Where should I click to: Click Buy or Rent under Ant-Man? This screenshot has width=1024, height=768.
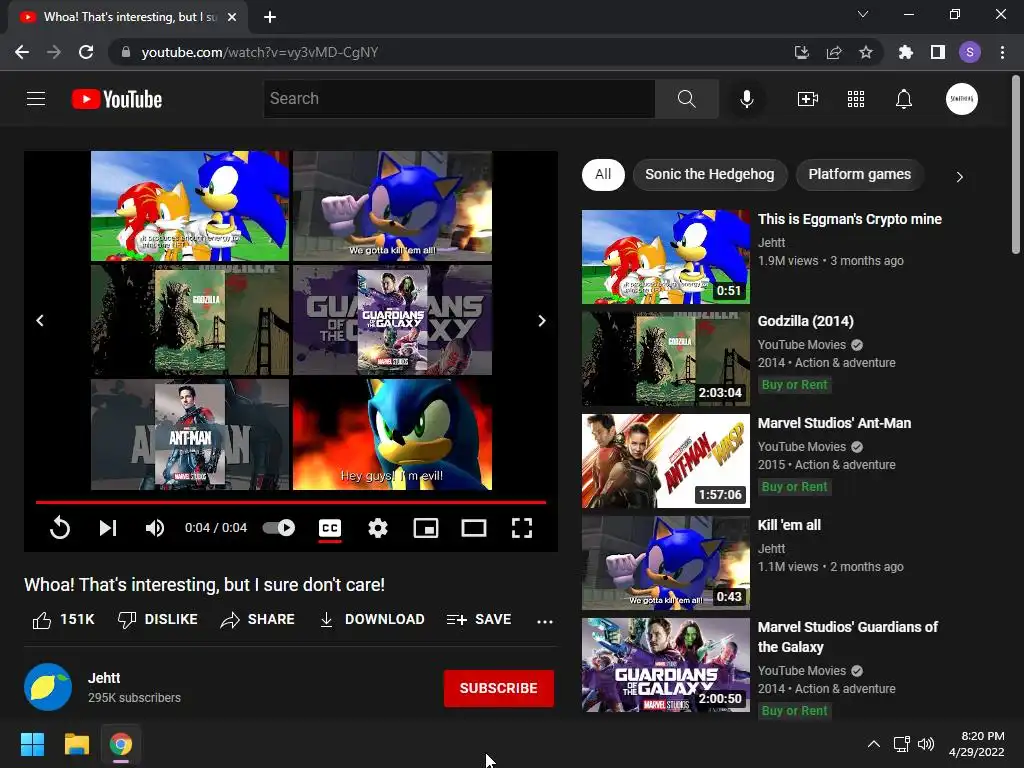click(794, 487)
